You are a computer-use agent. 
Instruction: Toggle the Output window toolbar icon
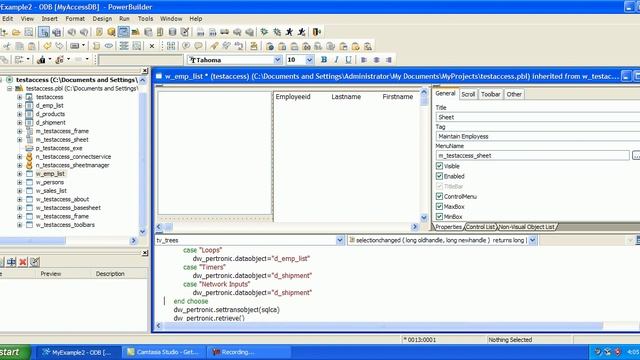(x=56, y=32)
